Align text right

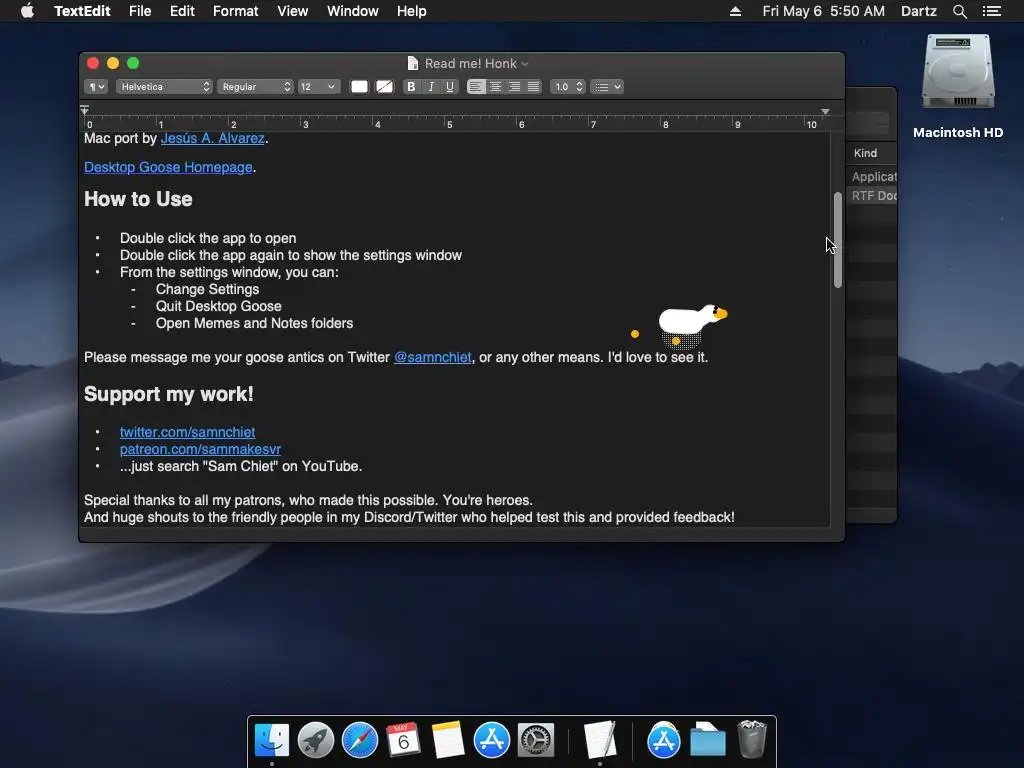(x=515, y=87)
